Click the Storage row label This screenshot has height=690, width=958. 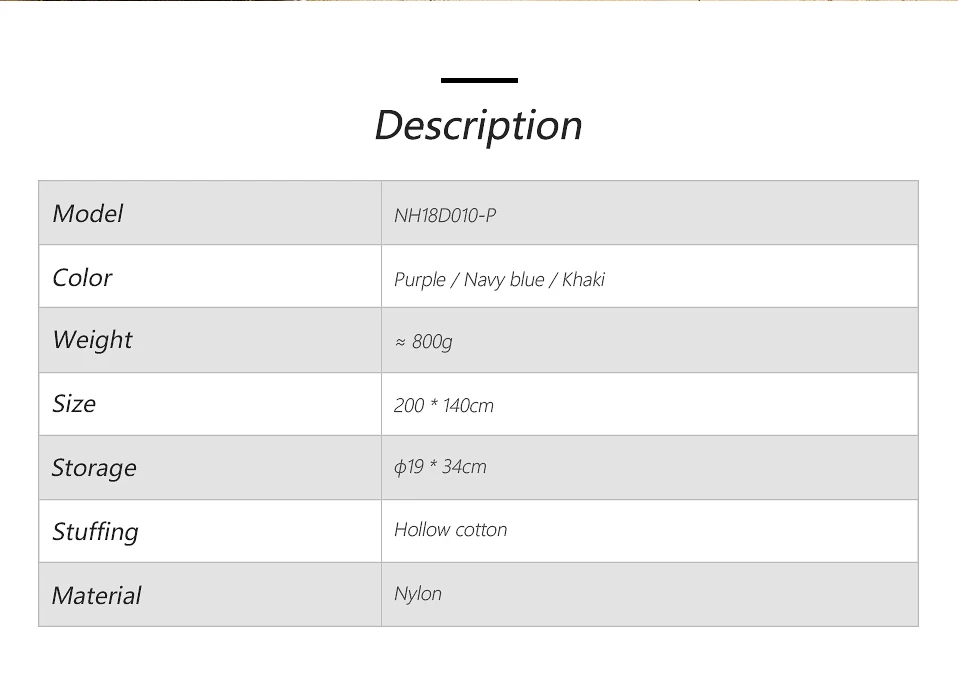[94, 468]
